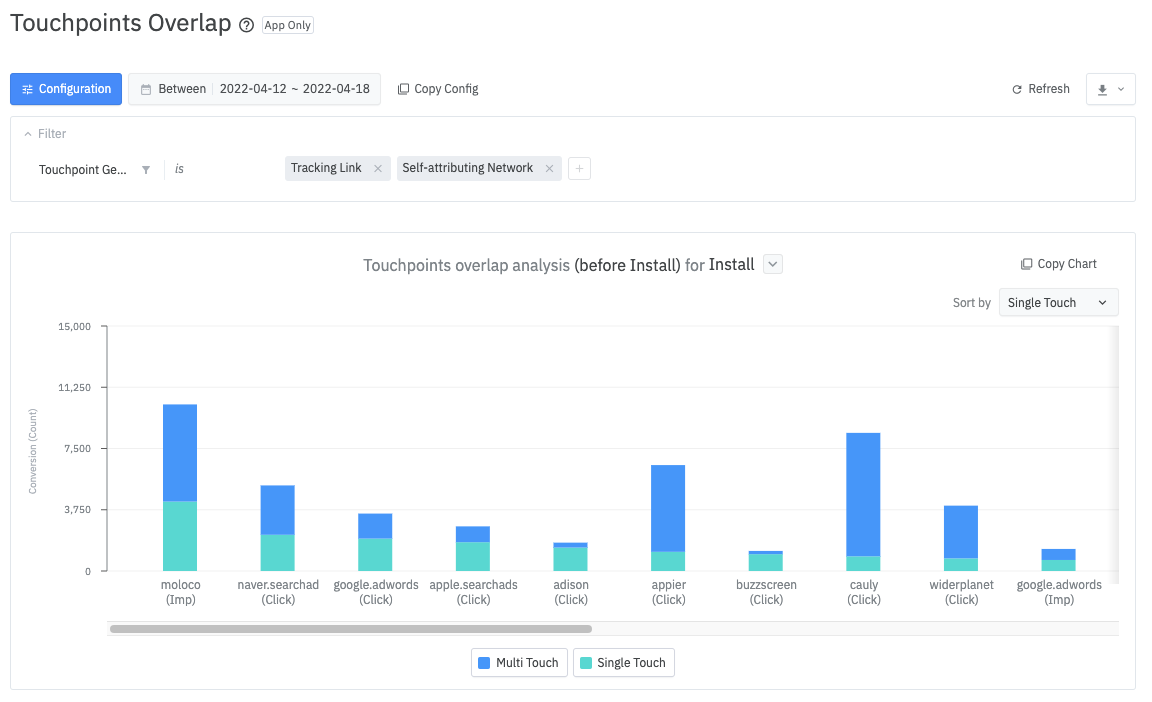1152x702 pixels.
Task: Add a filter value with the plus button
Action: 579,168
